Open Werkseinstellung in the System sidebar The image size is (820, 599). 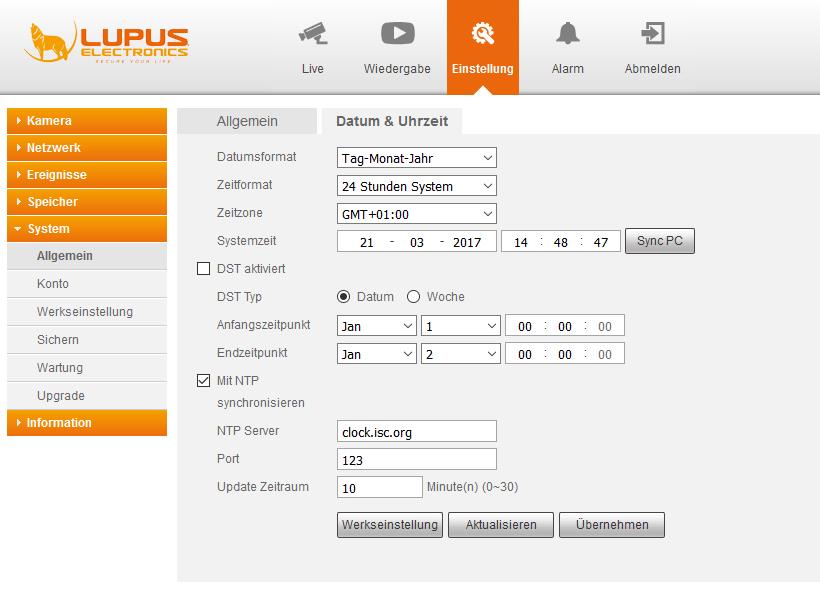84,312
